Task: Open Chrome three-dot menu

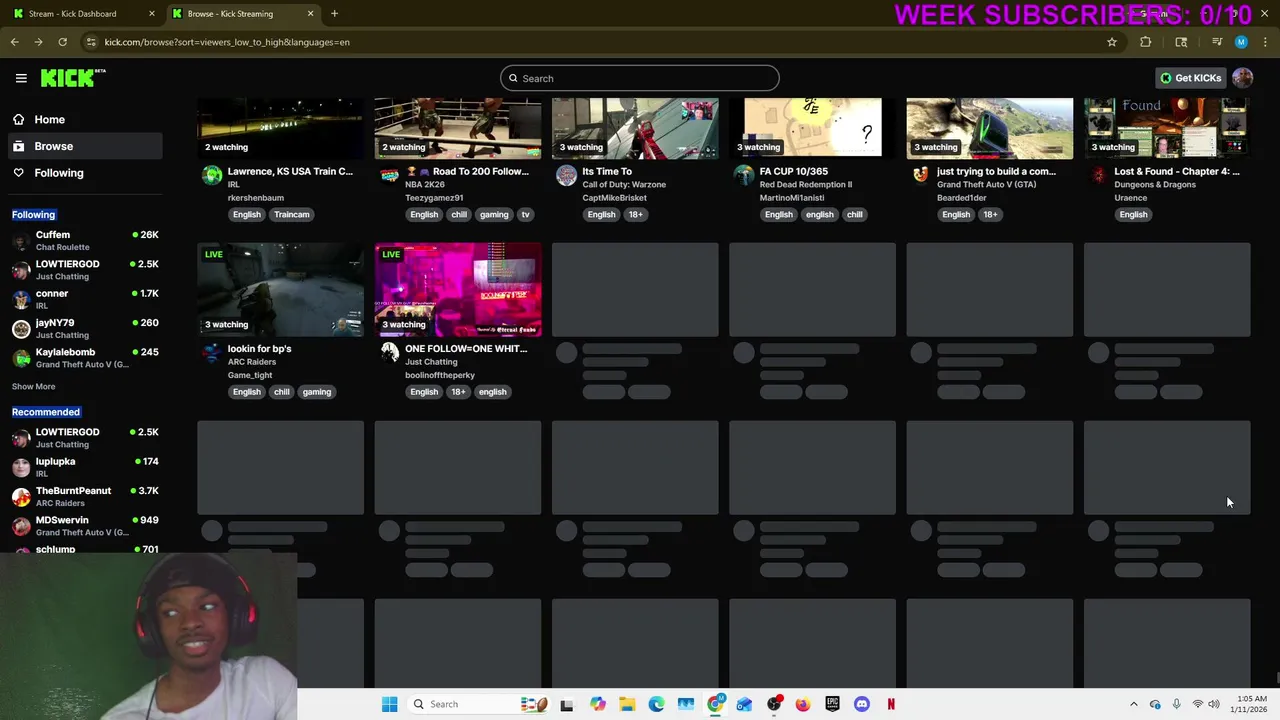Action: click(x=1266, y=42)
